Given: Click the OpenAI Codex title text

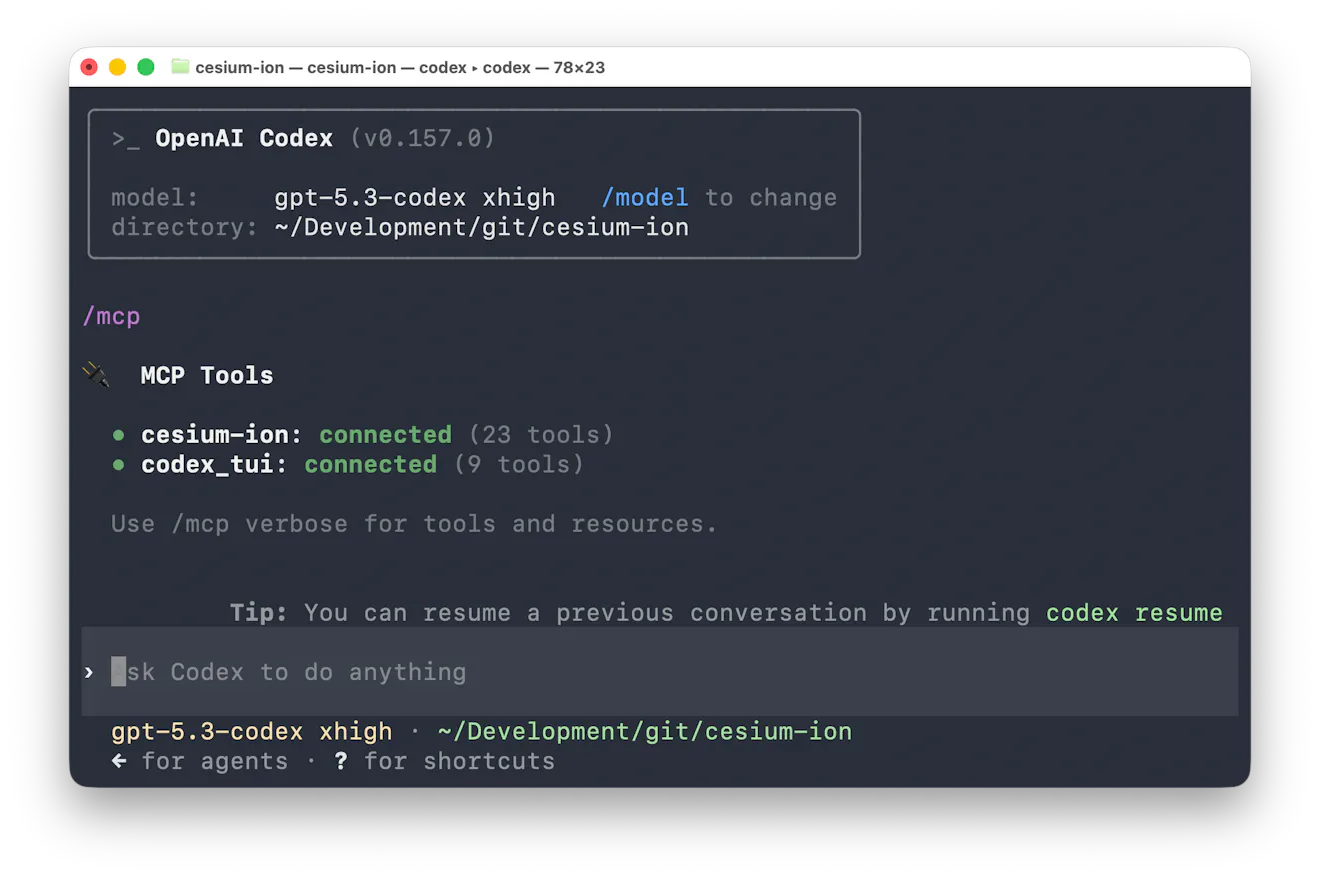Looking at the screenshot, I should click(244, 138).
